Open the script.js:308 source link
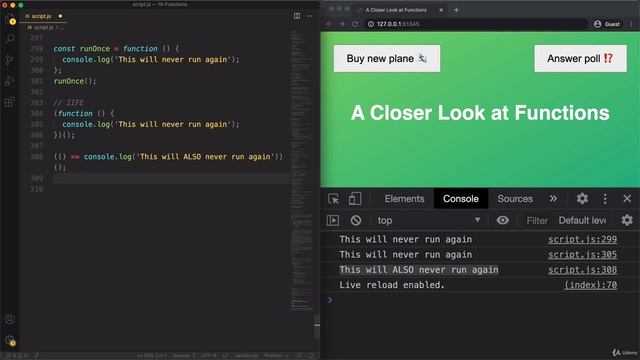 pyautogui.click(x=582, y=270)
